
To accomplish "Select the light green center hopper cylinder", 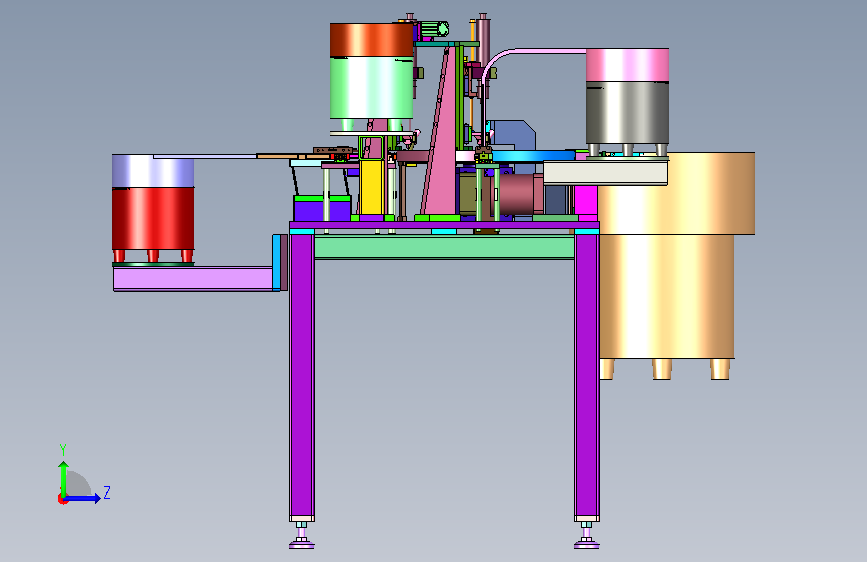I will coord(372,88).
